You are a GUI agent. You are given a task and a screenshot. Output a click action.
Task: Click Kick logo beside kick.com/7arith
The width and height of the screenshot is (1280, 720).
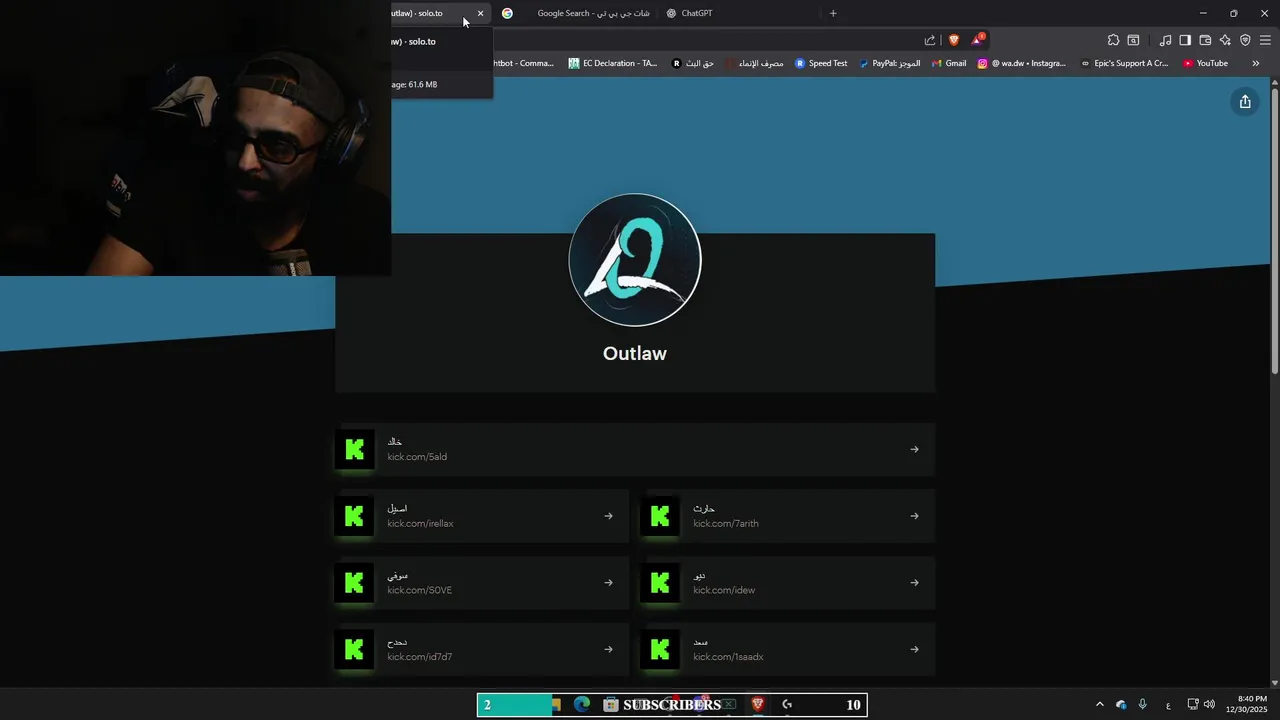point(660,516)
